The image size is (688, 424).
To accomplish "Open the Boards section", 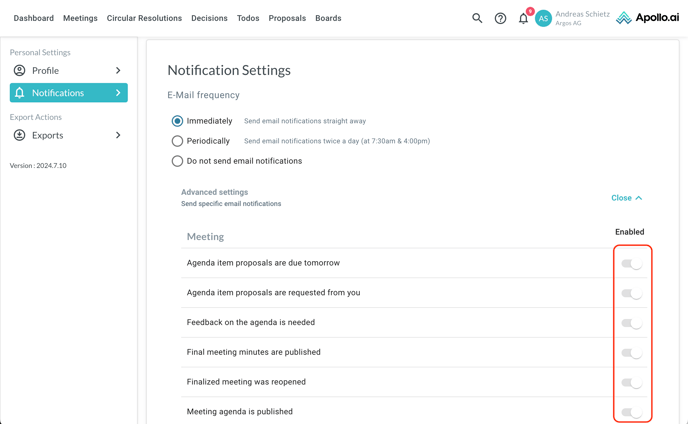I will (x=328, y=18).
